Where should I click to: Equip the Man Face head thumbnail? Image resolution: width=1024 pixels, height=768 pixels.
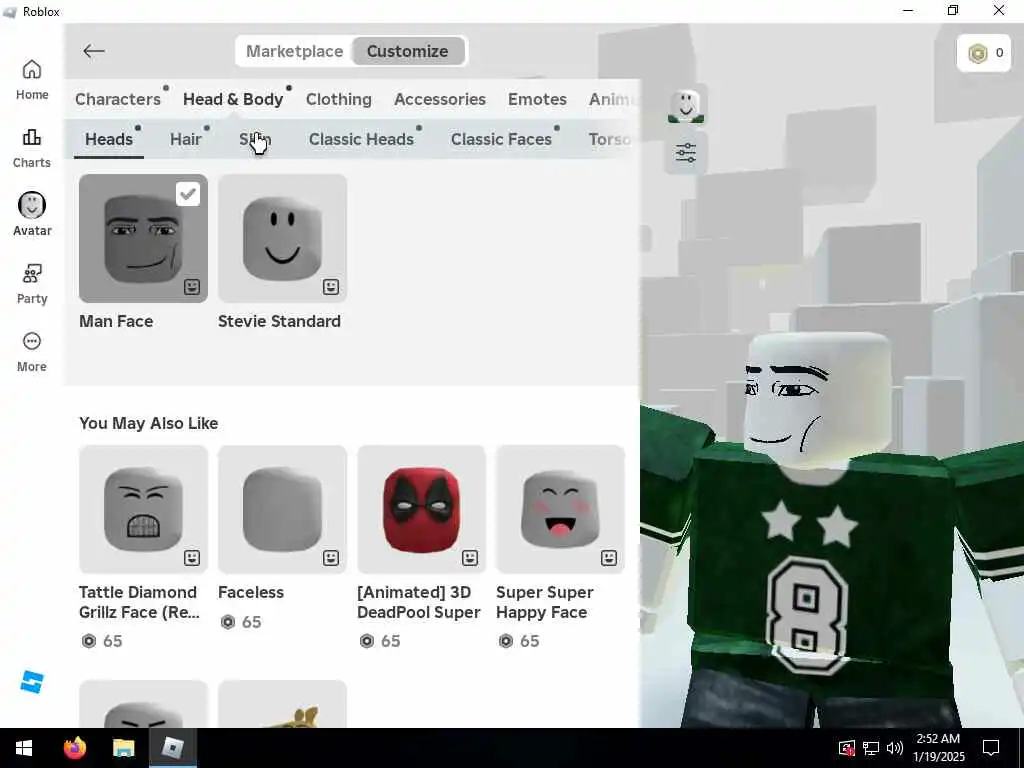tap(144, 238)
